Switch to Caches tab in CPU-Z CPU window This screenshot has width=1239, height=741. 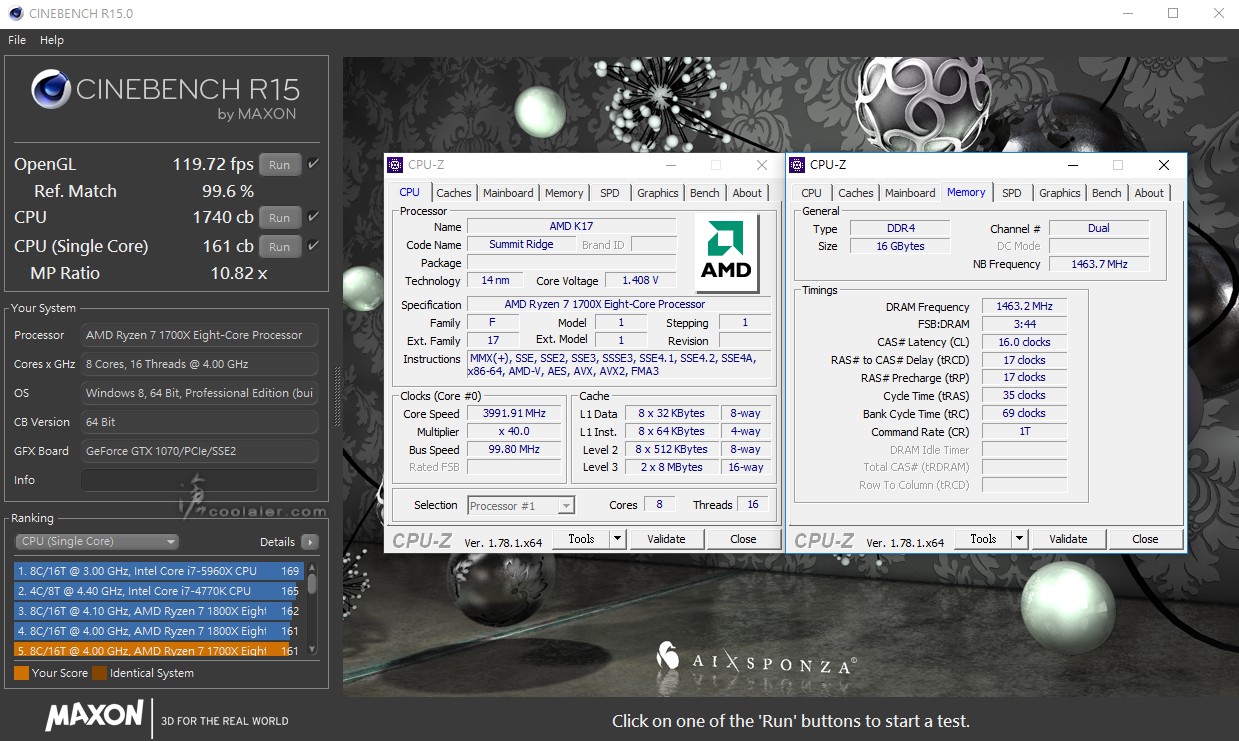454,193
